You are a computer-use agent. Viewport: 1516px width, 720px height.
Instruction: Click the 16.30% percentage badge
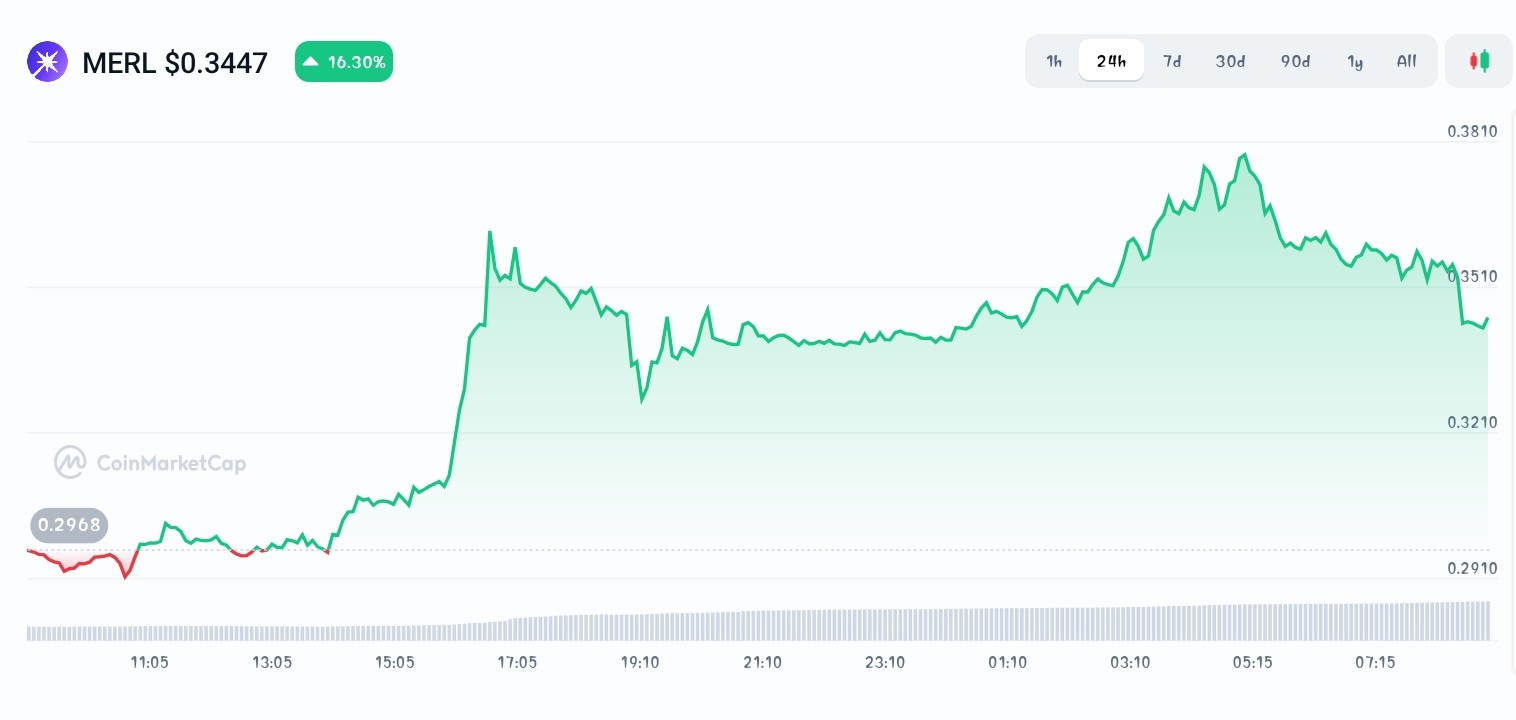(344, 61)
